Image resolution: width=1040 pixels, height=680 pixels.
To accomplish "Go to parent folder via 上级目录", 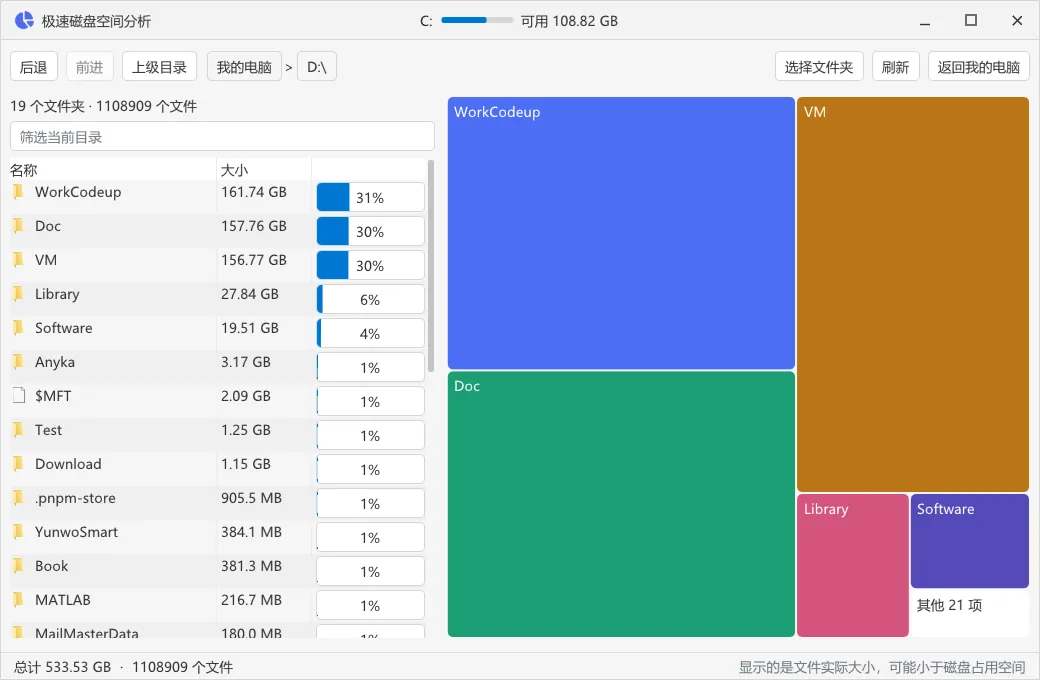I will click(159, 66).
